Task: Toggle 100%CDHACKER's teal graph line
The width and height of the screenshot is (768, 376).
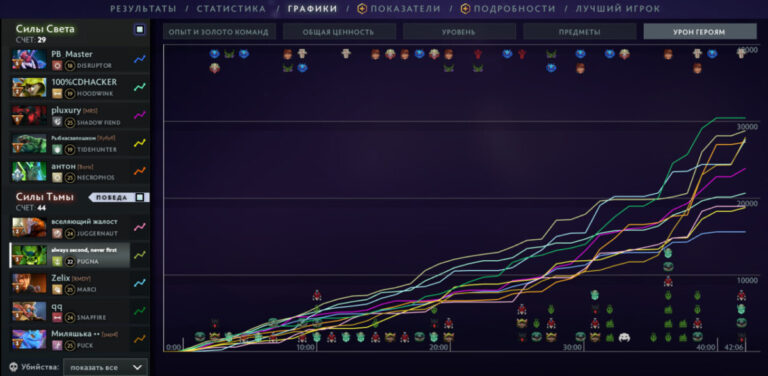Action: coord(140,87)
